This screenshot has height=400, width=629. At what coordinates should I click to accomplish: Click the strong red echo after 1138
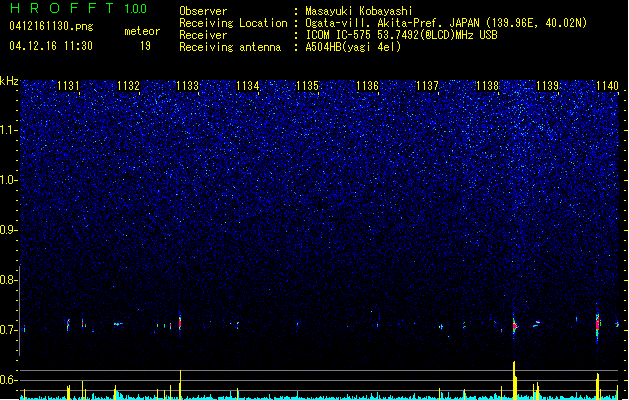tap(515, 326)
